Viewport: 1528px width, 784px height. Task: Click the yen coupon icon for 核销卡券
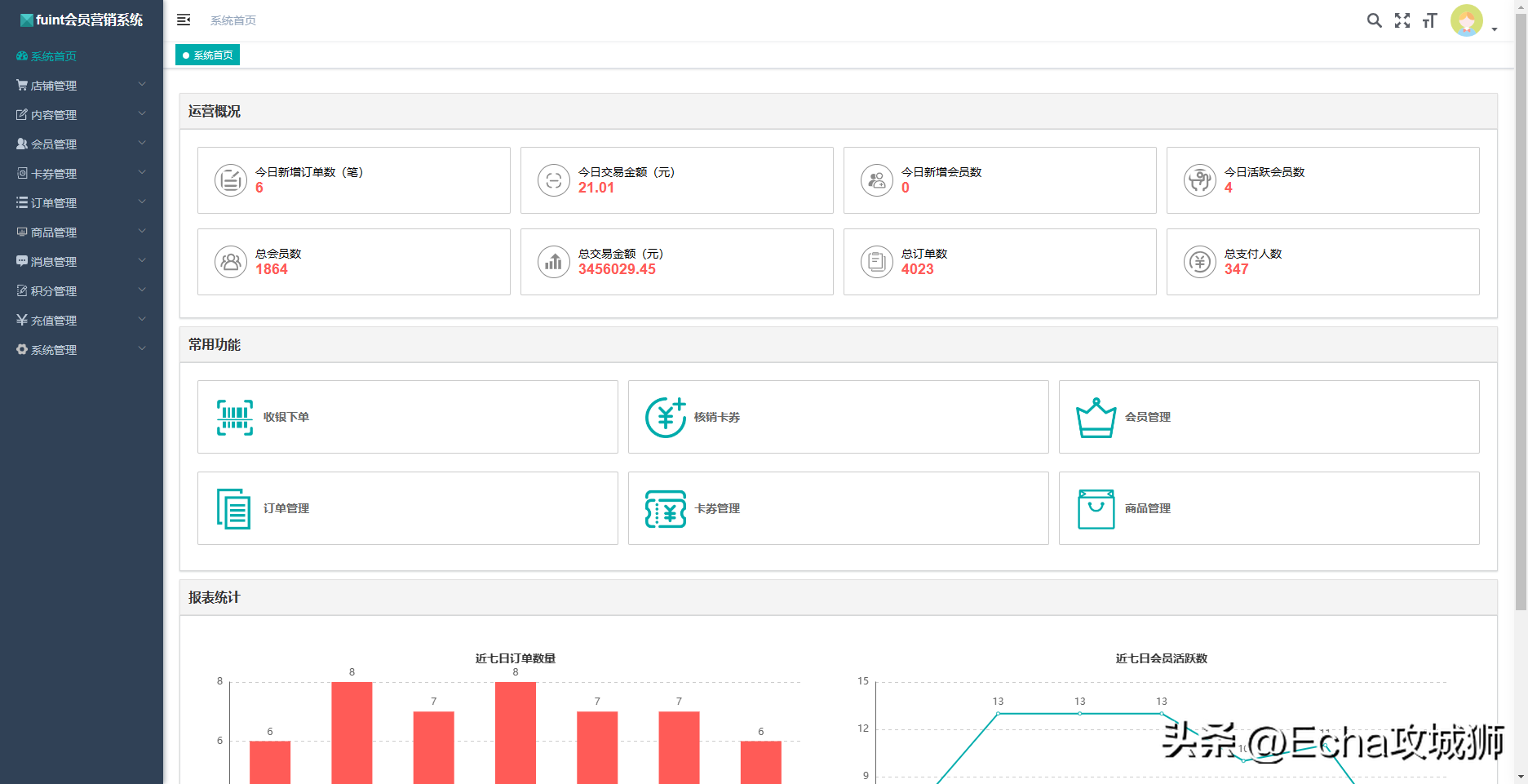tap(666, 417)
